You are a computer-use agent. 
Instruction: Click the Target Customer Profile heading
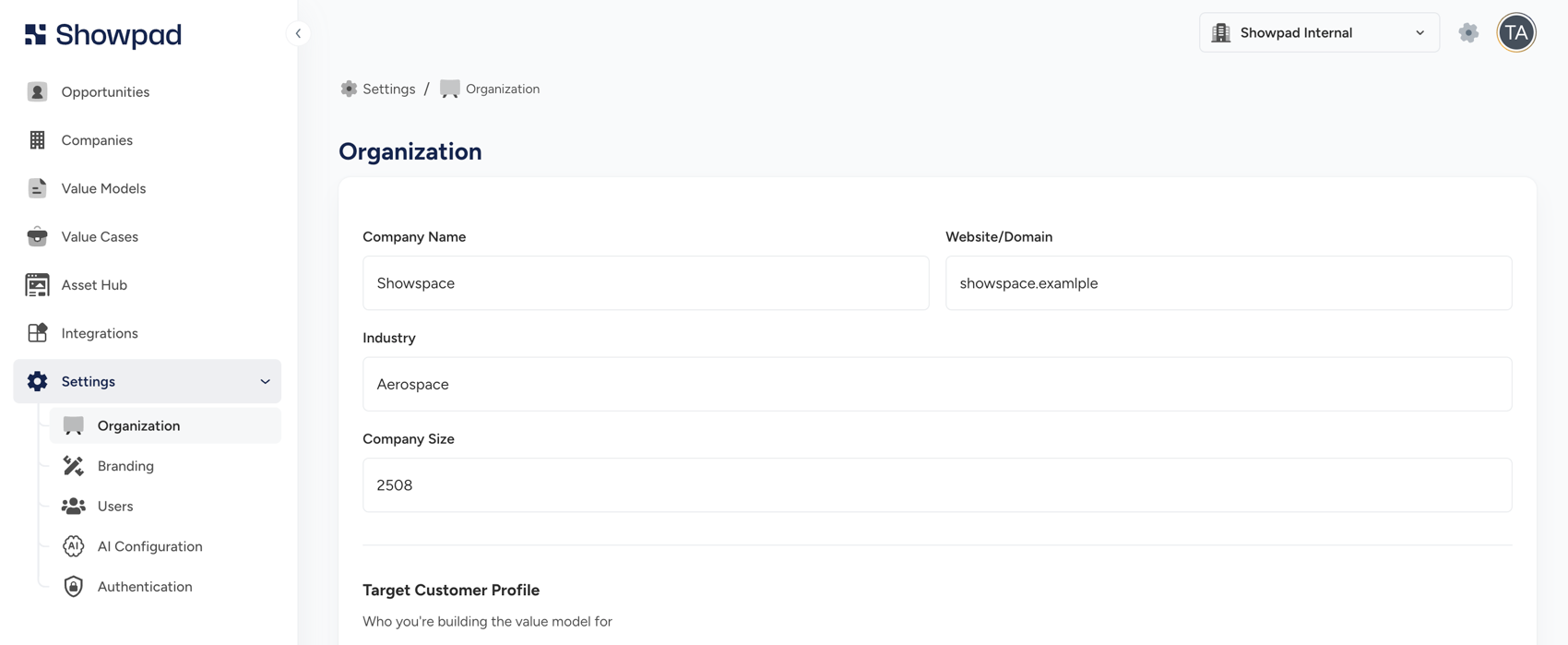(x=451, y=590)
